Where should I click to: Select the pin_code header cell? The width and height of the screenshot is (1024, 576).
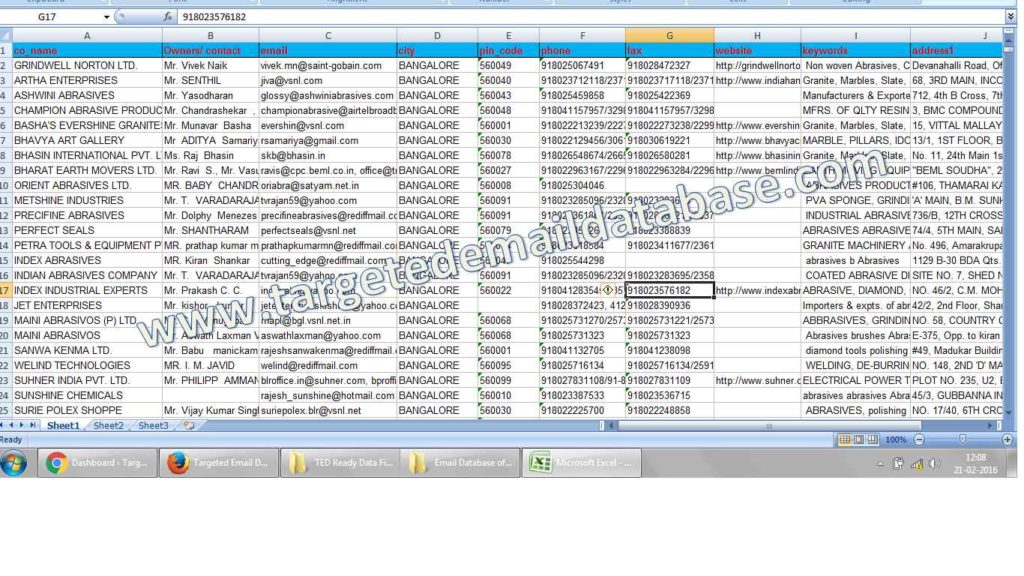click(508, 50)
